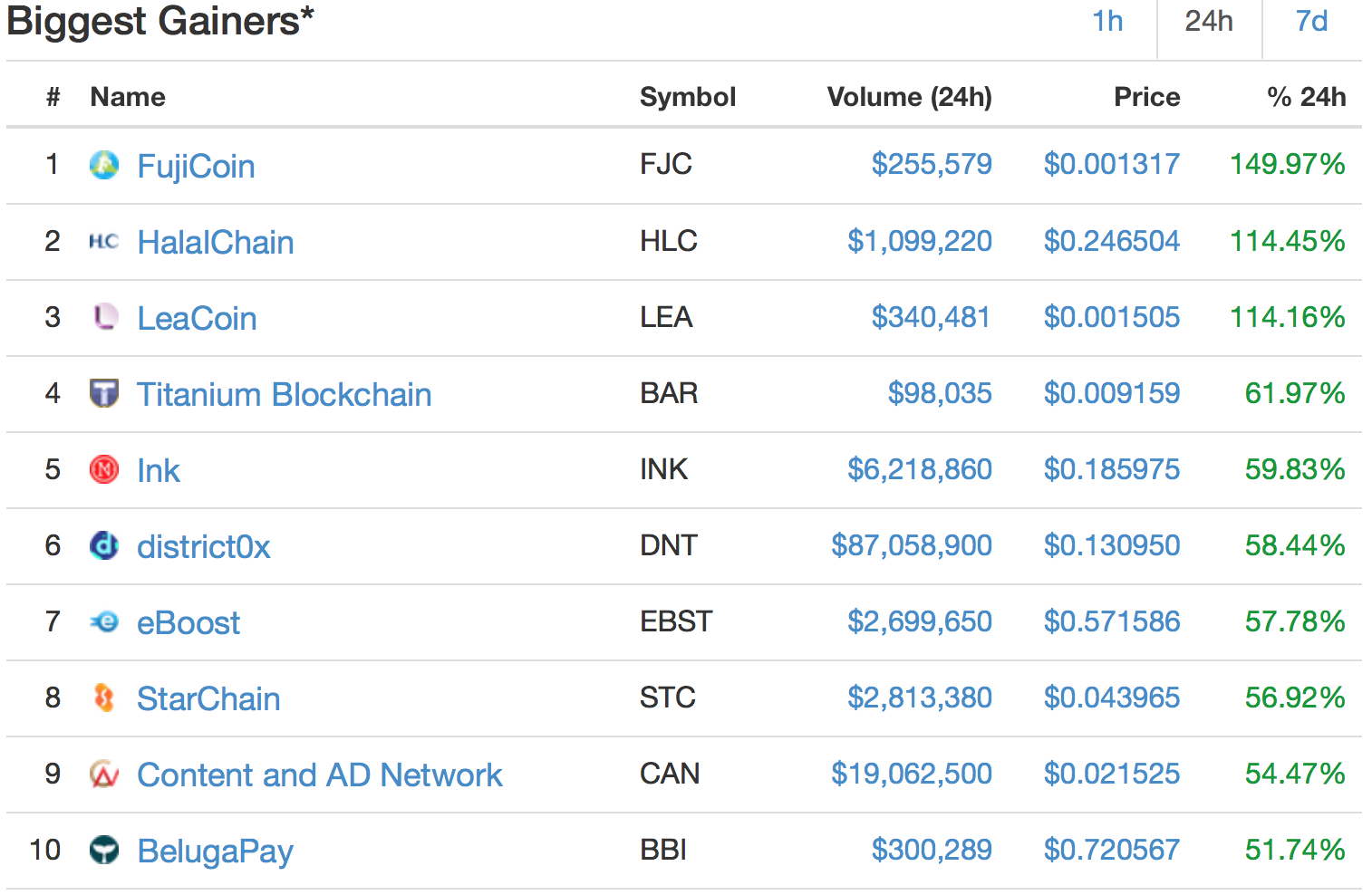The height and width of the screenshot is (895, 1372).
Task: Click the LeaCoin logo icon
Action: [x=105, y=317]
